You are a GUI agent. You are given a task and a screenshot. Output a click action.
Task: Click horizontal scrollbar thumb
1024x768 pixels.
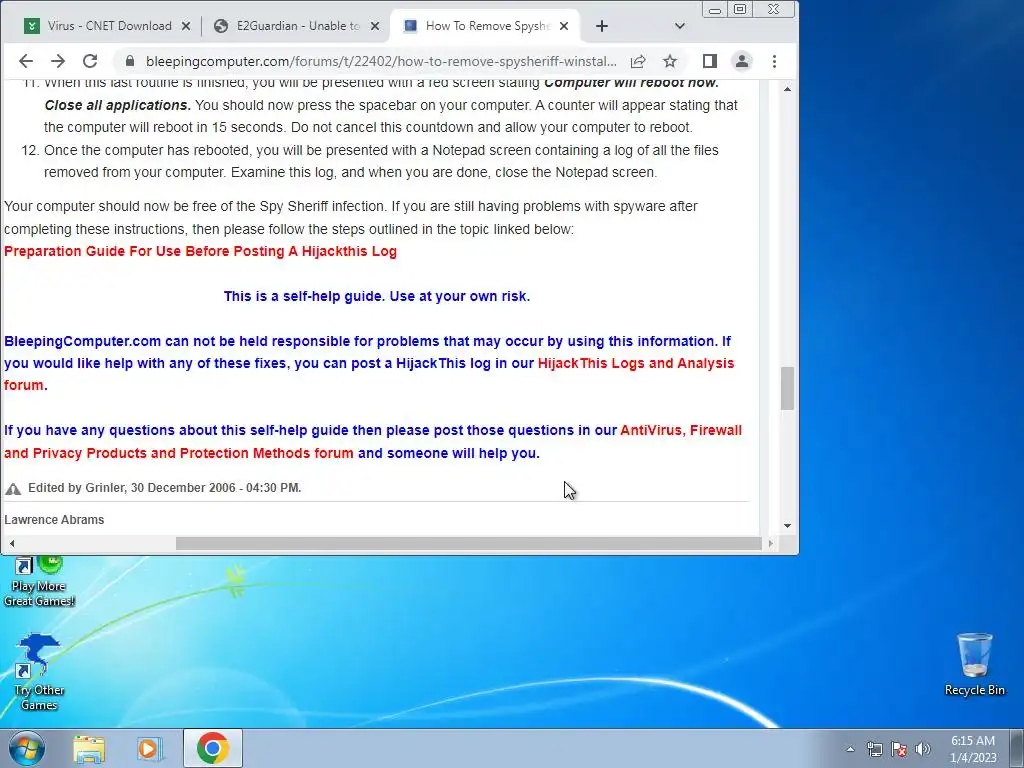click(469, 543)
